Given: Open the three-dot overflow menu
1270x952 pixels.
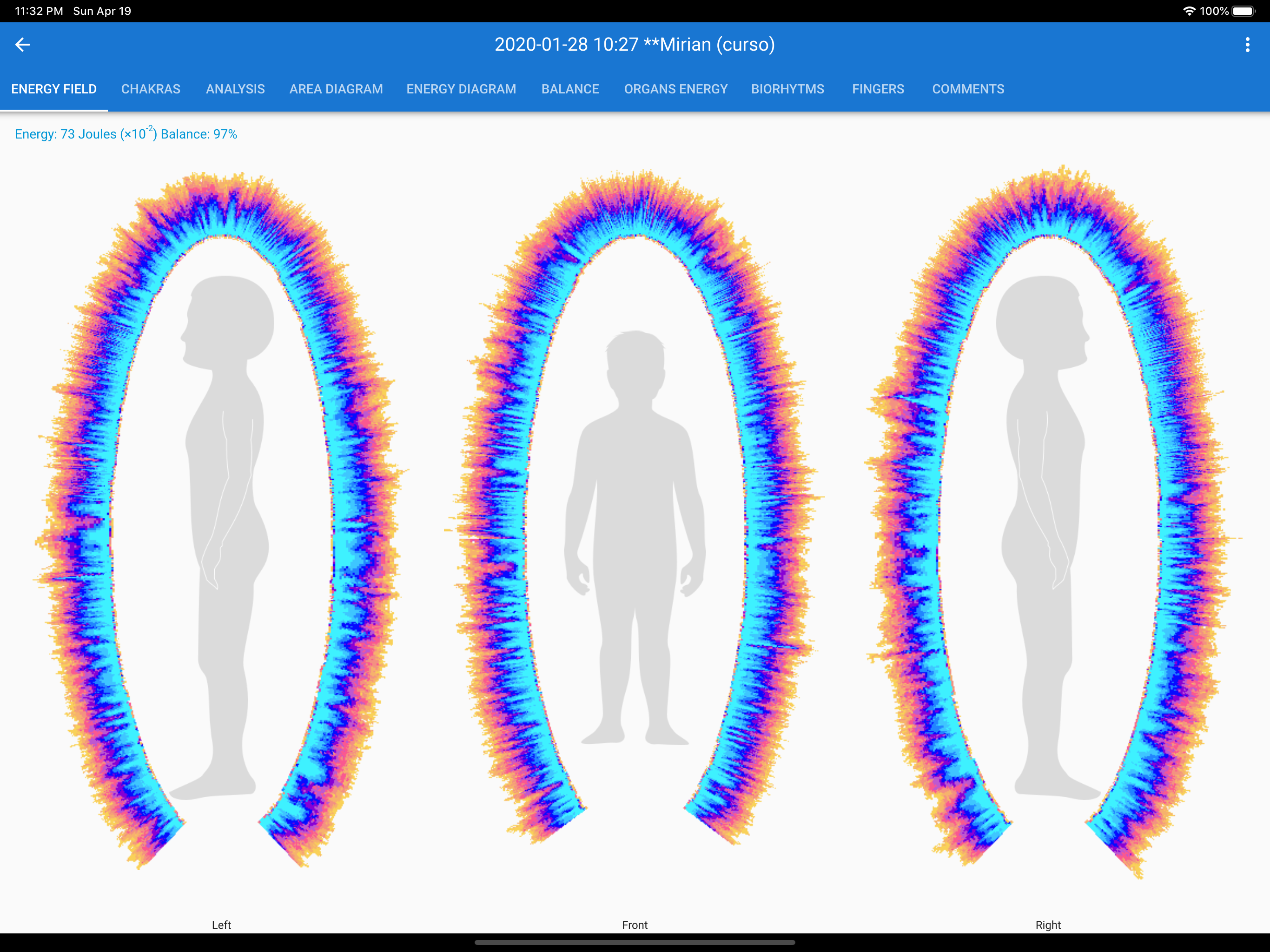Looking at the screenshot, I should coord(1247,44).
